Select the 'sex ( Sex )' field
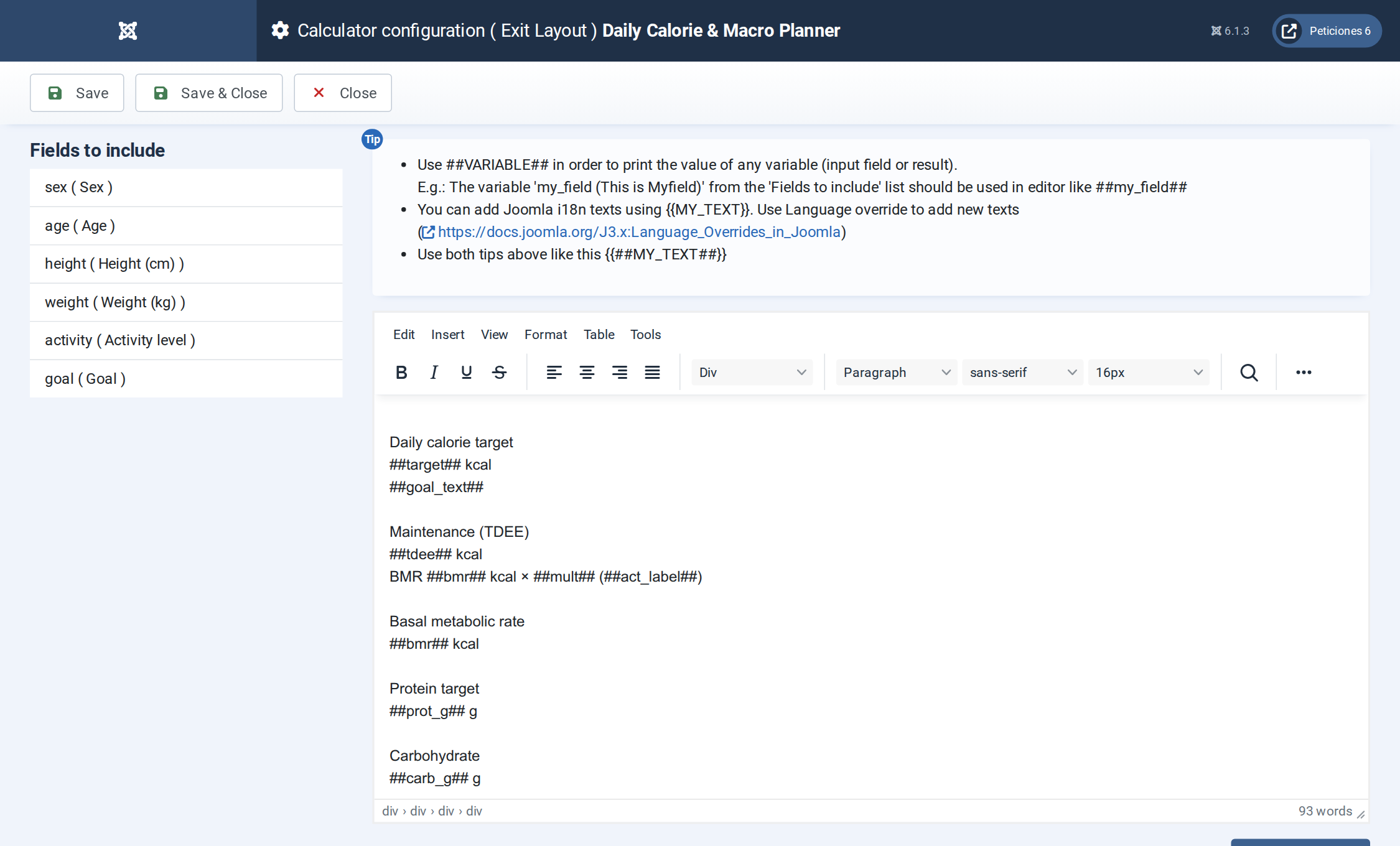 (186, 187)
